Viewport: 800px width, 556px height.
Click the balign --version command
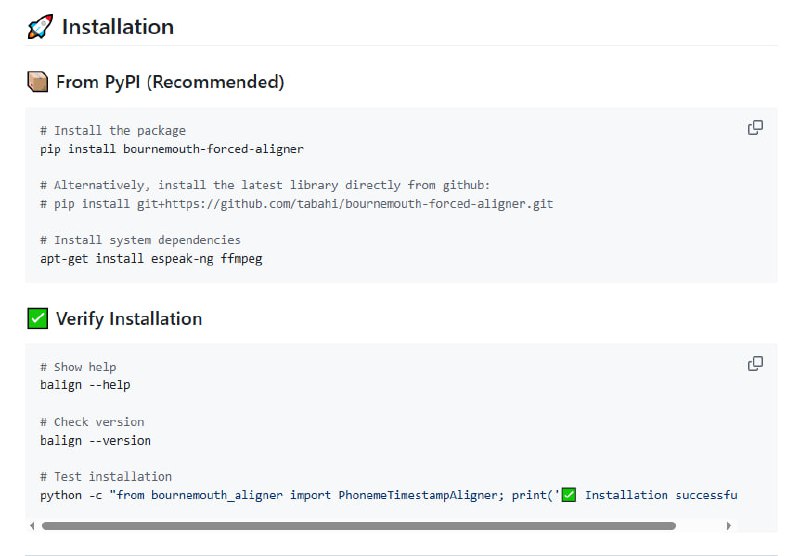(x=95, y=440)
